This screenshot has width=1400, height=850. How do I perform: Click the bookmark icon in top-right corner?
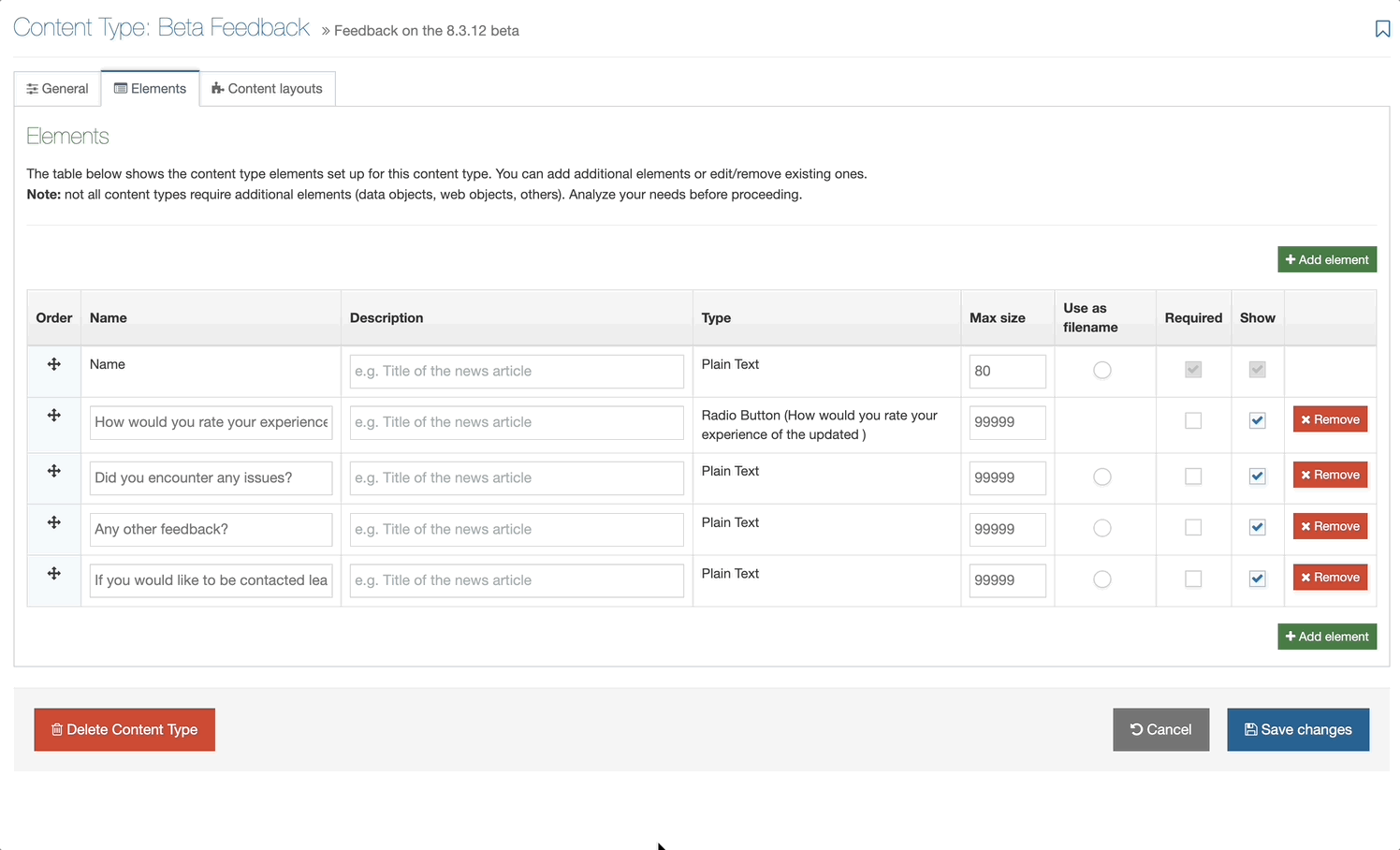(1381, 29)
